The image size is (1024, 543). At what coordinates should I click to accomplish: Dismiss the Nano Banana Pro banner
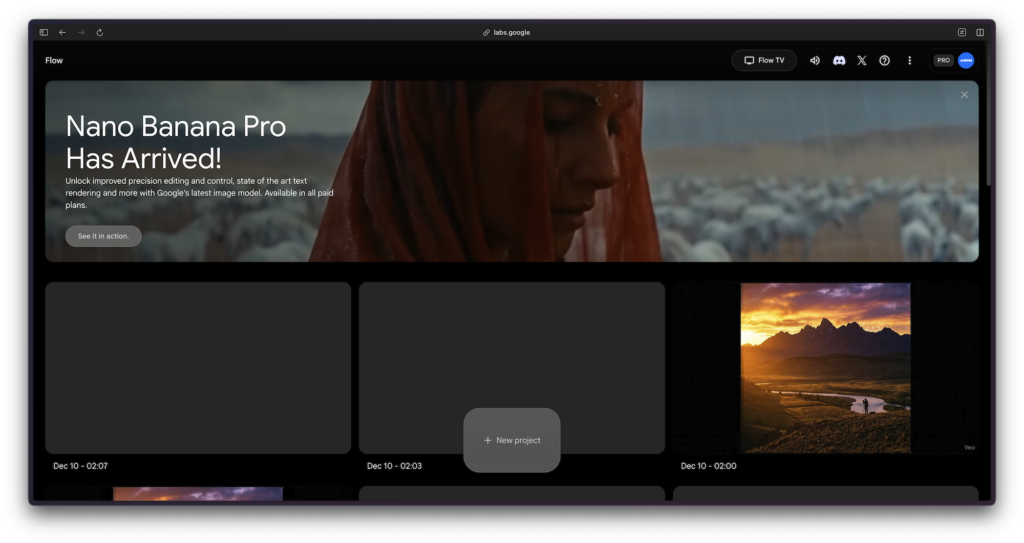pyautogui.click(x=964, y=95)
